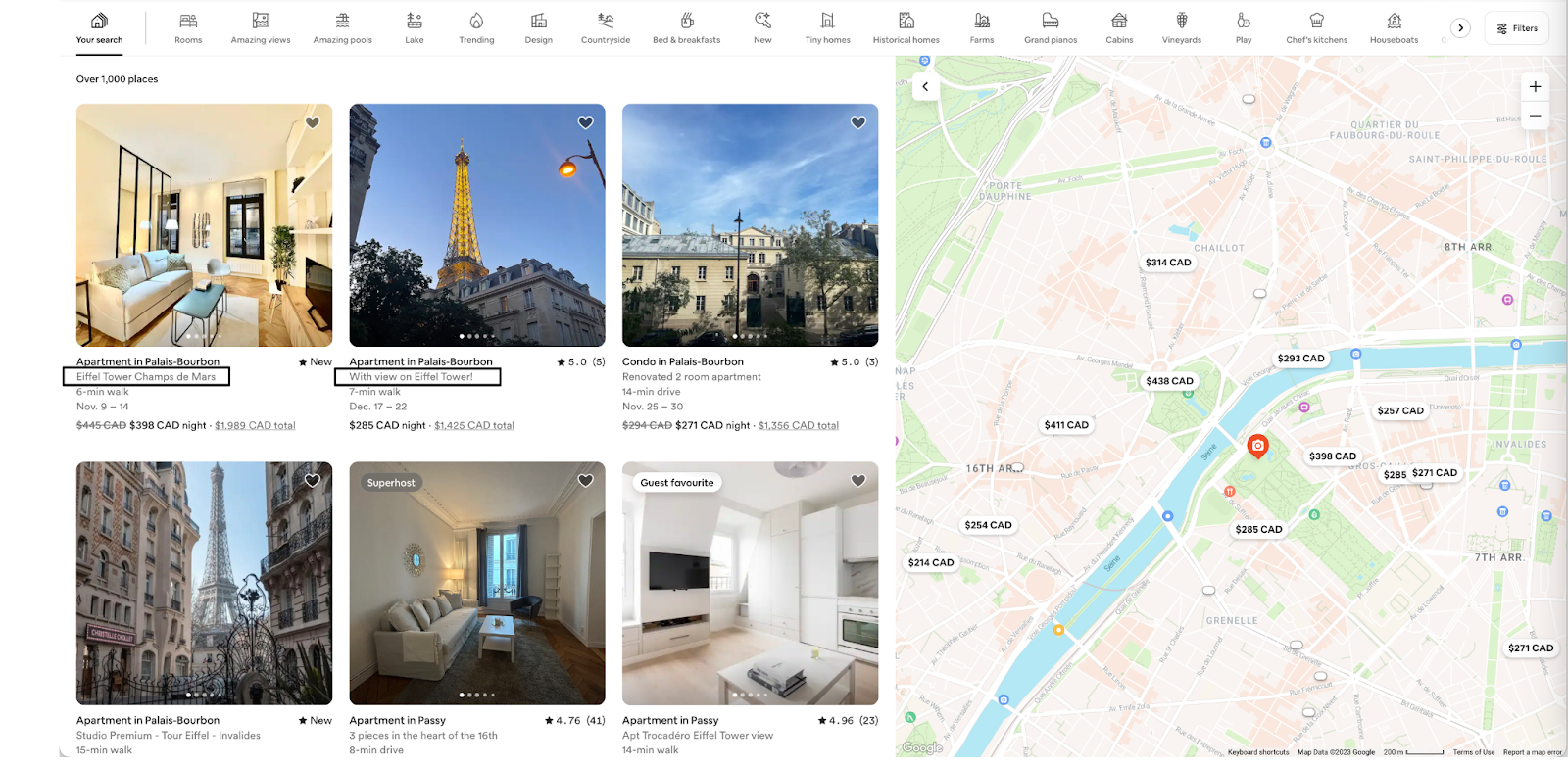Screen dimensions: 1568x768
Task: Save the Superhost Passy apartment
Action: tap(585, 481)
